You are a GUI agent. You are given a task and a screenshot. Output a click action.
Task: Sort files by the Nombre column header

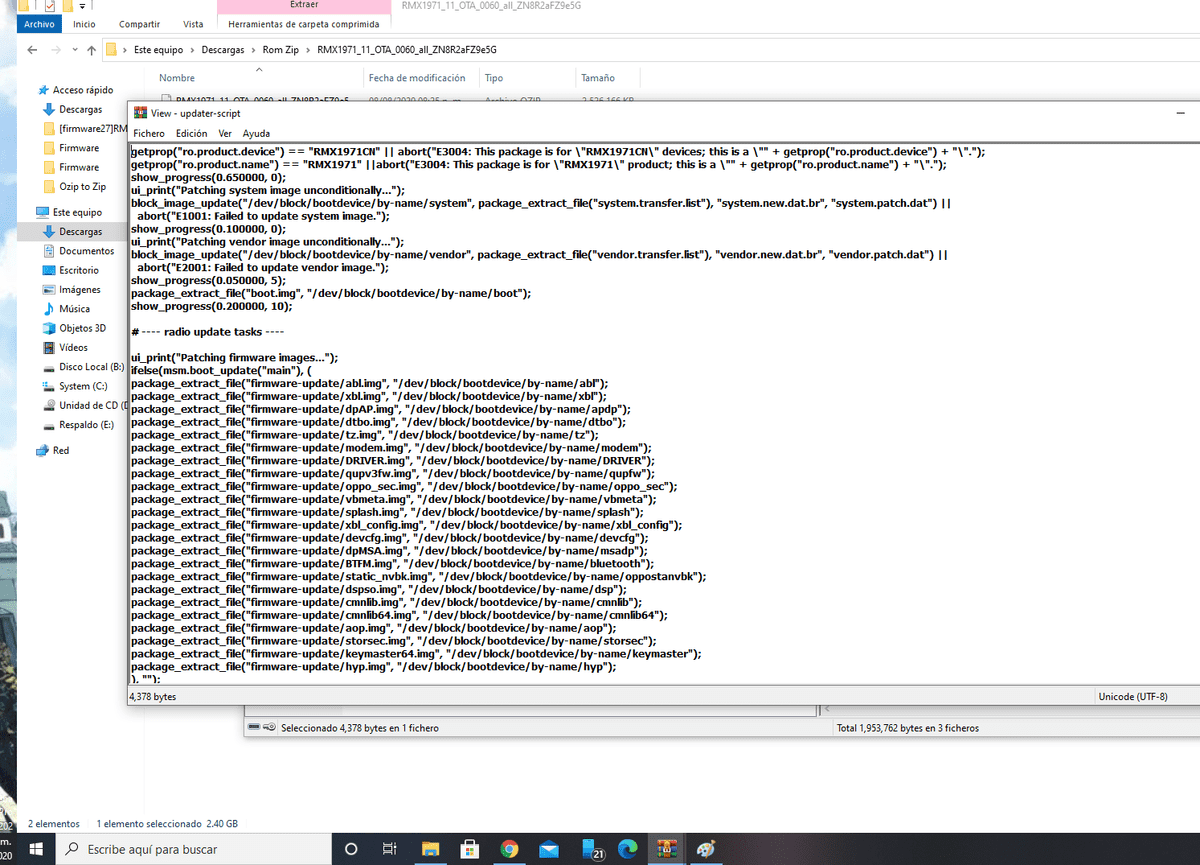(x=177, y=78)
